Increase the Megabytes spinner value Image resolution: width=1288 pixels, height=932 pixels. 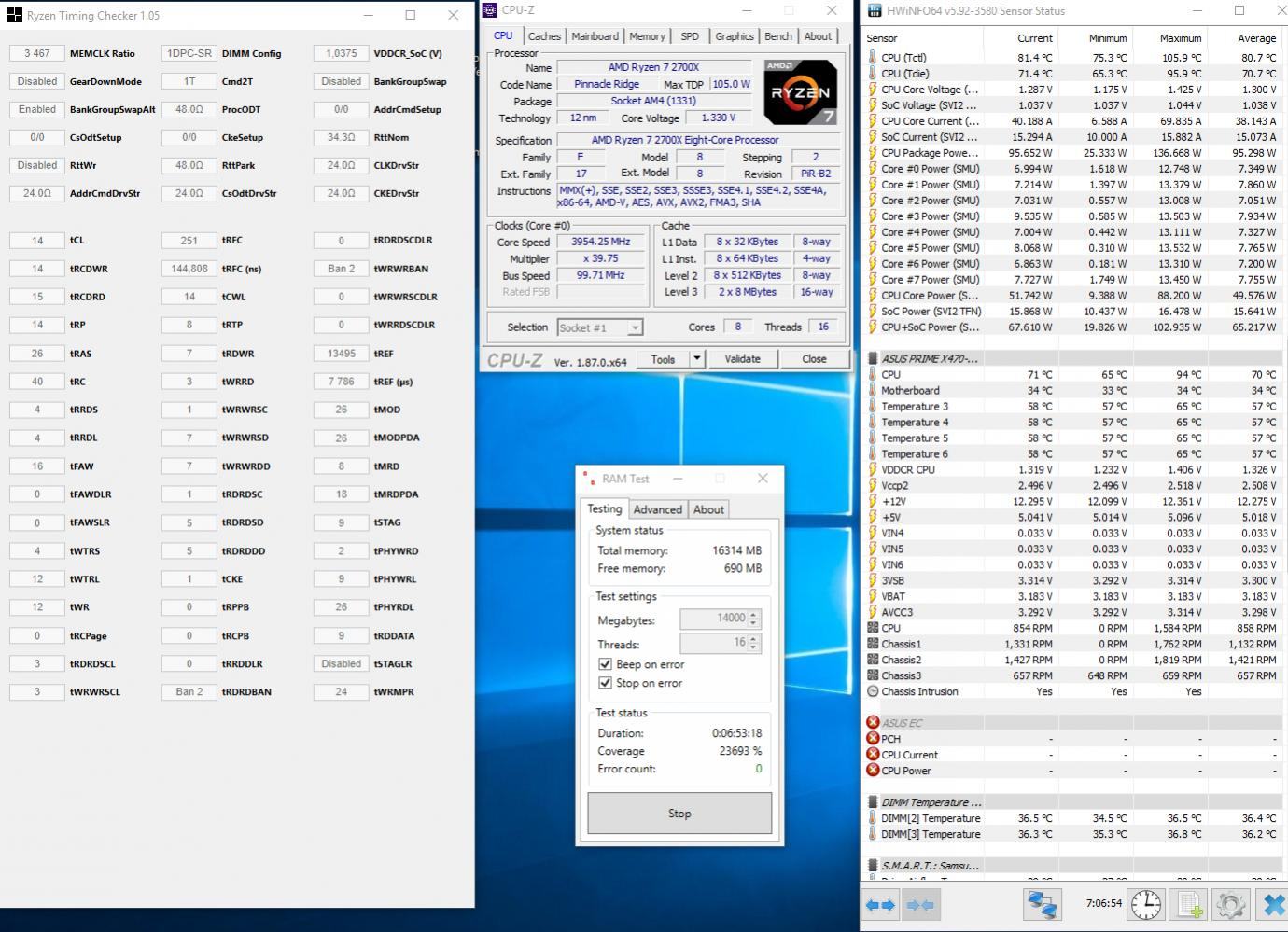(754, 614)
